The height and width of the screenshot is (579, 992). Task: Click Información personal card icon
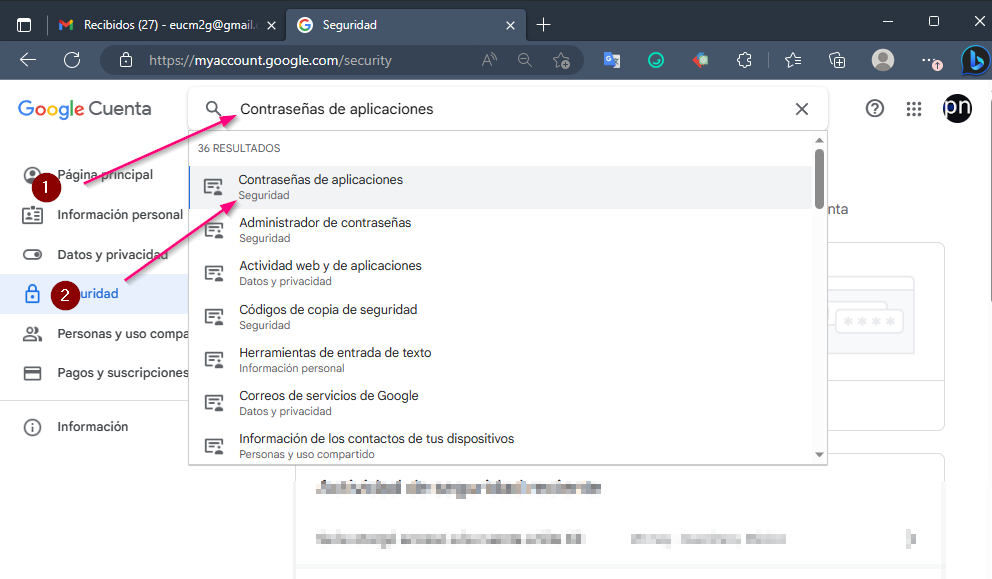tap(32, 215)
